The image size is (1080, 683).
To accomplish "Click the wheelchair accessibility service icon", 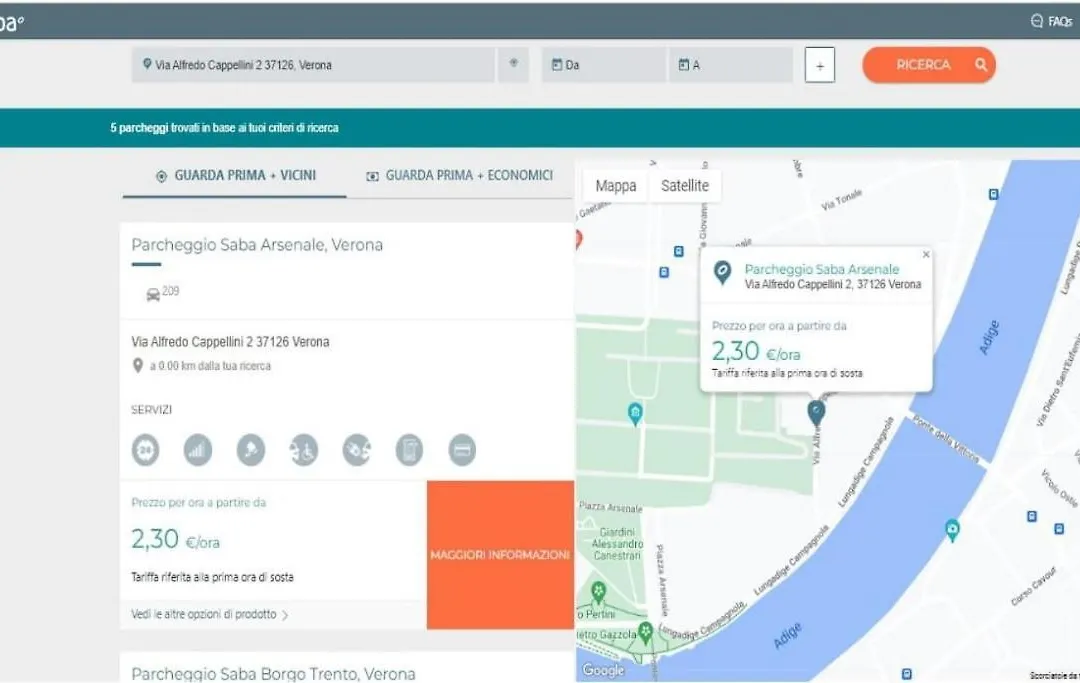I will pyautogui.click(x=304, y=450).
